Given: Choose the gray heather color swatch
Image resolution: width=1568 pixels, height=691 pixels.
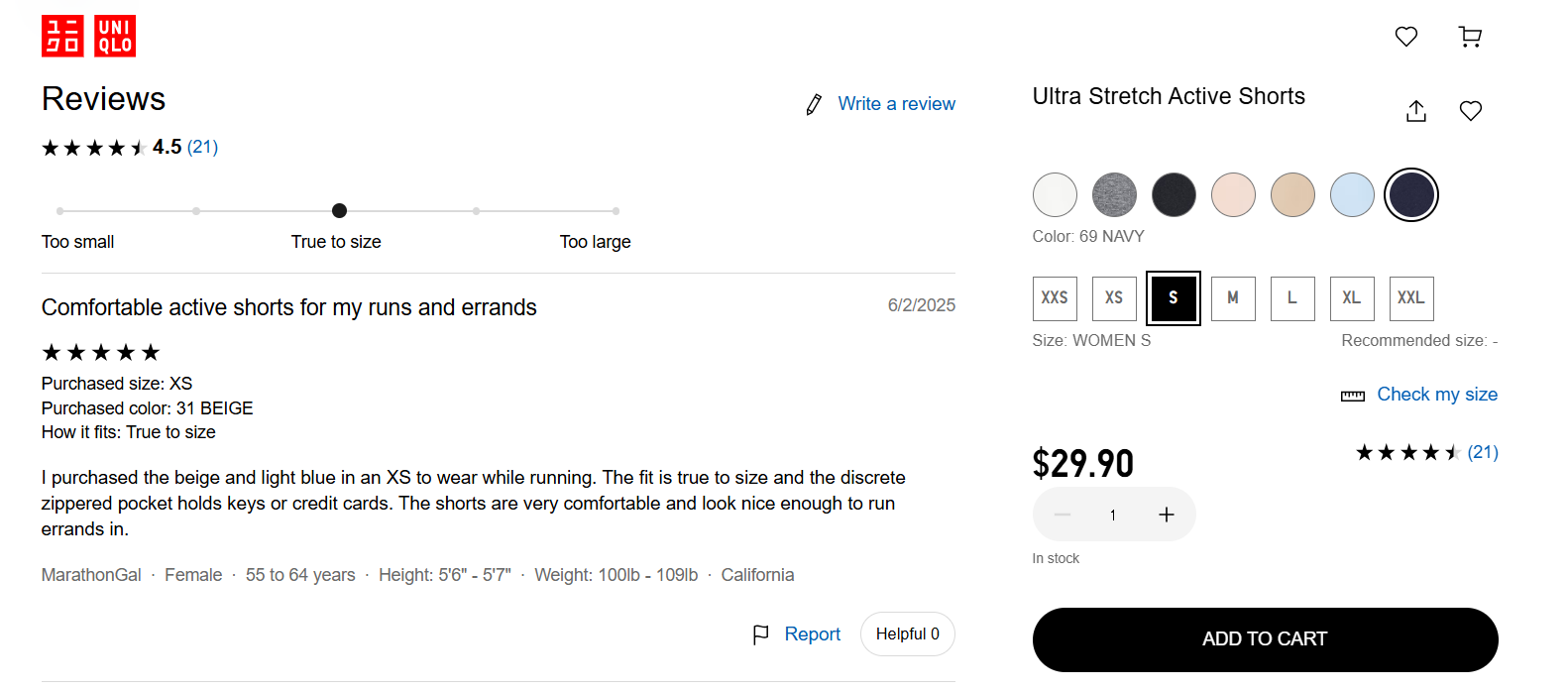Looking at the screenshot, I should point(1114,194).
